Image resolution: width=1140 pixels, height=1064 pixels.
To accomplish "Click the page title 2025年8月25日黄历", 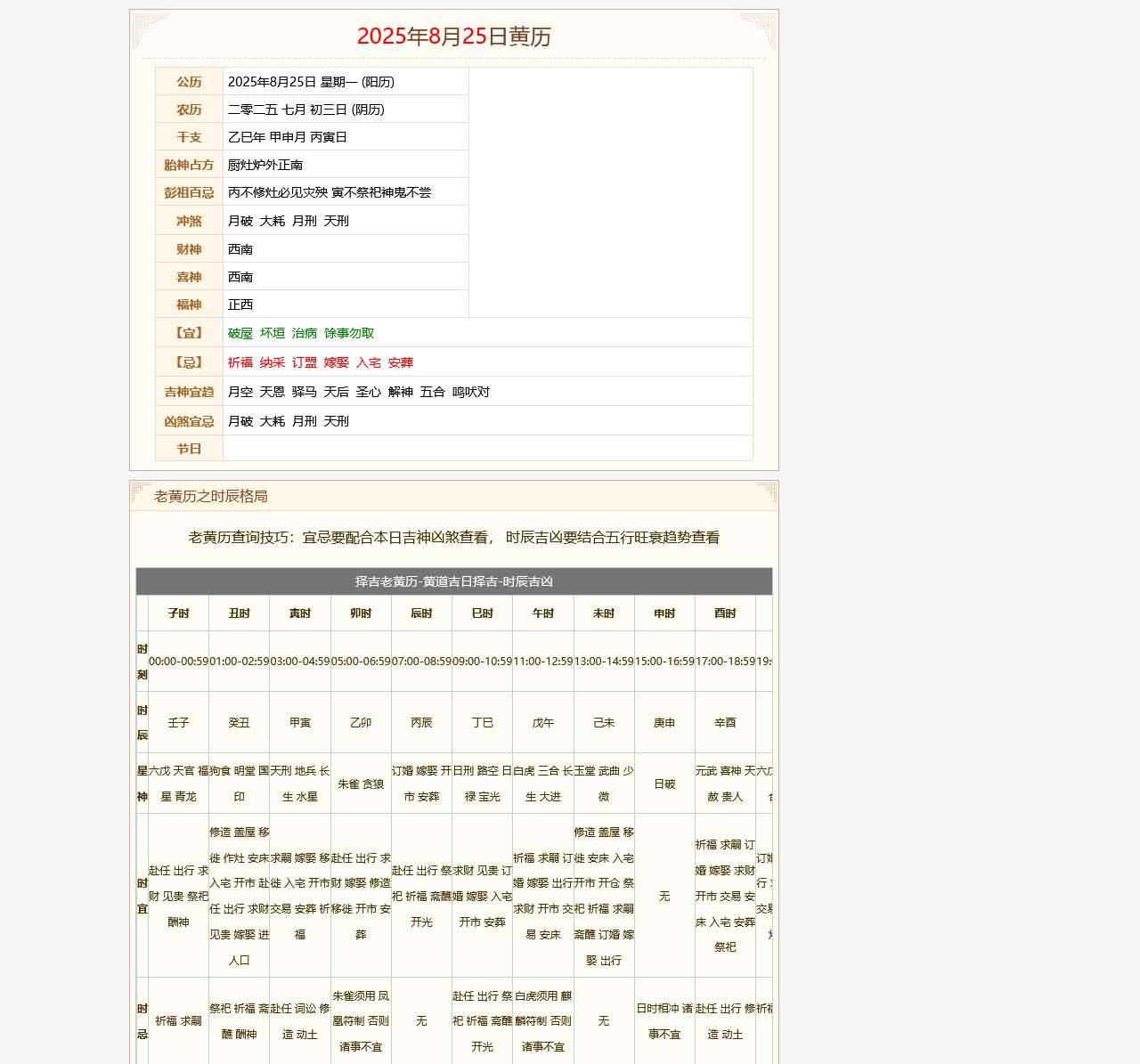I will point(455,37).
